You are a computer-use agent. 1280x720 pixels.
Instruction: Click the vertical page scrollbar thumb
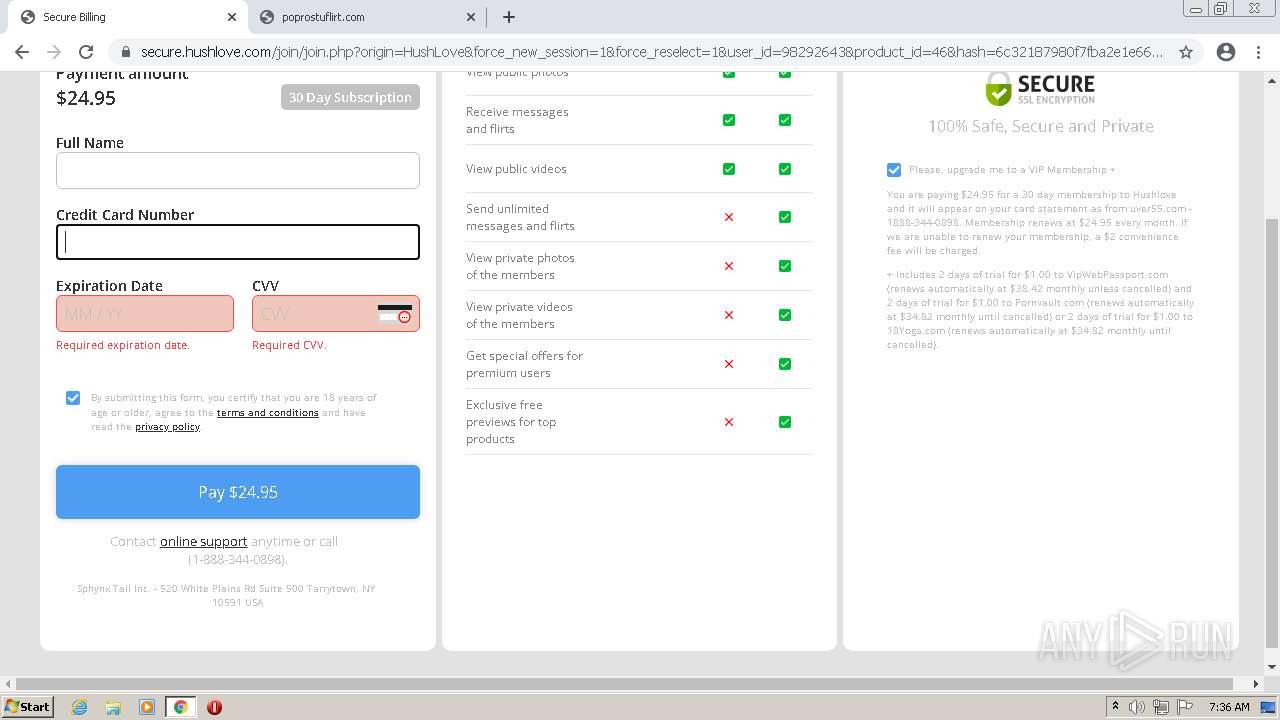click(1271, 432)
